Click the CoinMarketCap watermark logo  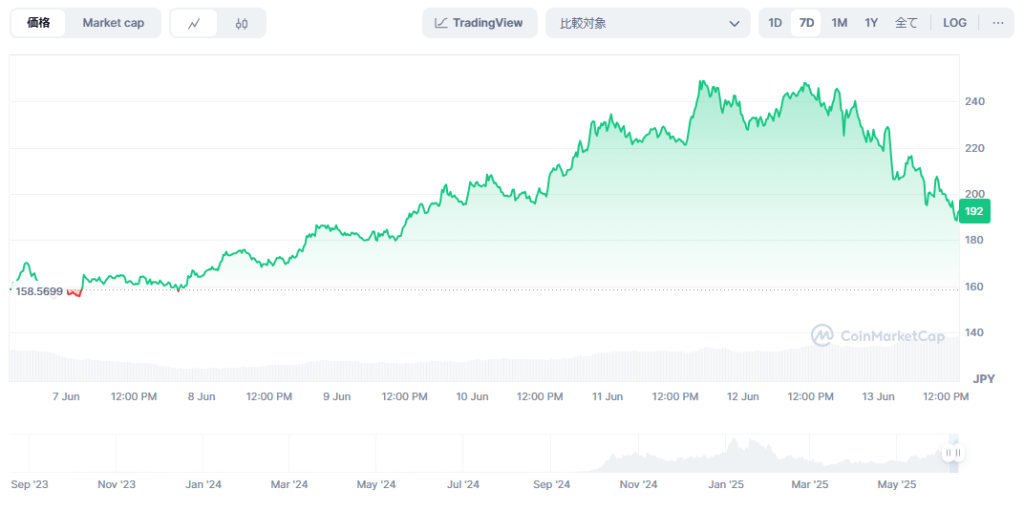[877, 336]
